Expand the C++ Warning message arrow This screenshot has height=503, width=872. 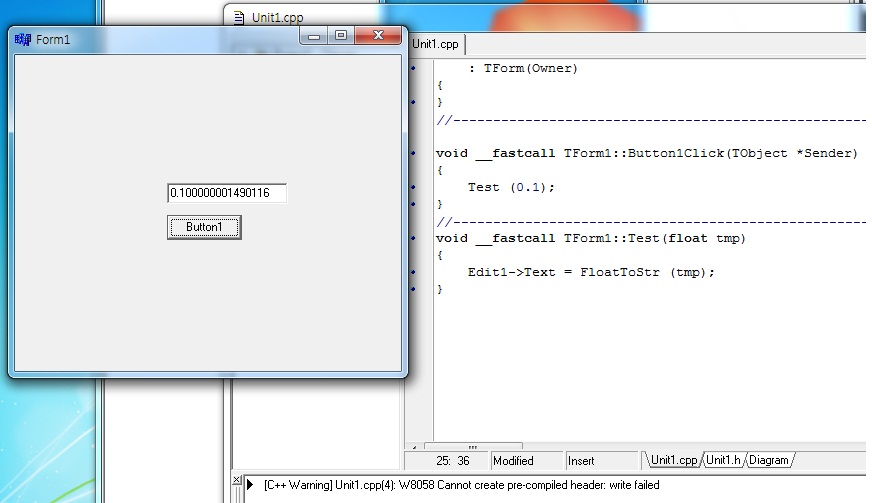tap(250, 485)
